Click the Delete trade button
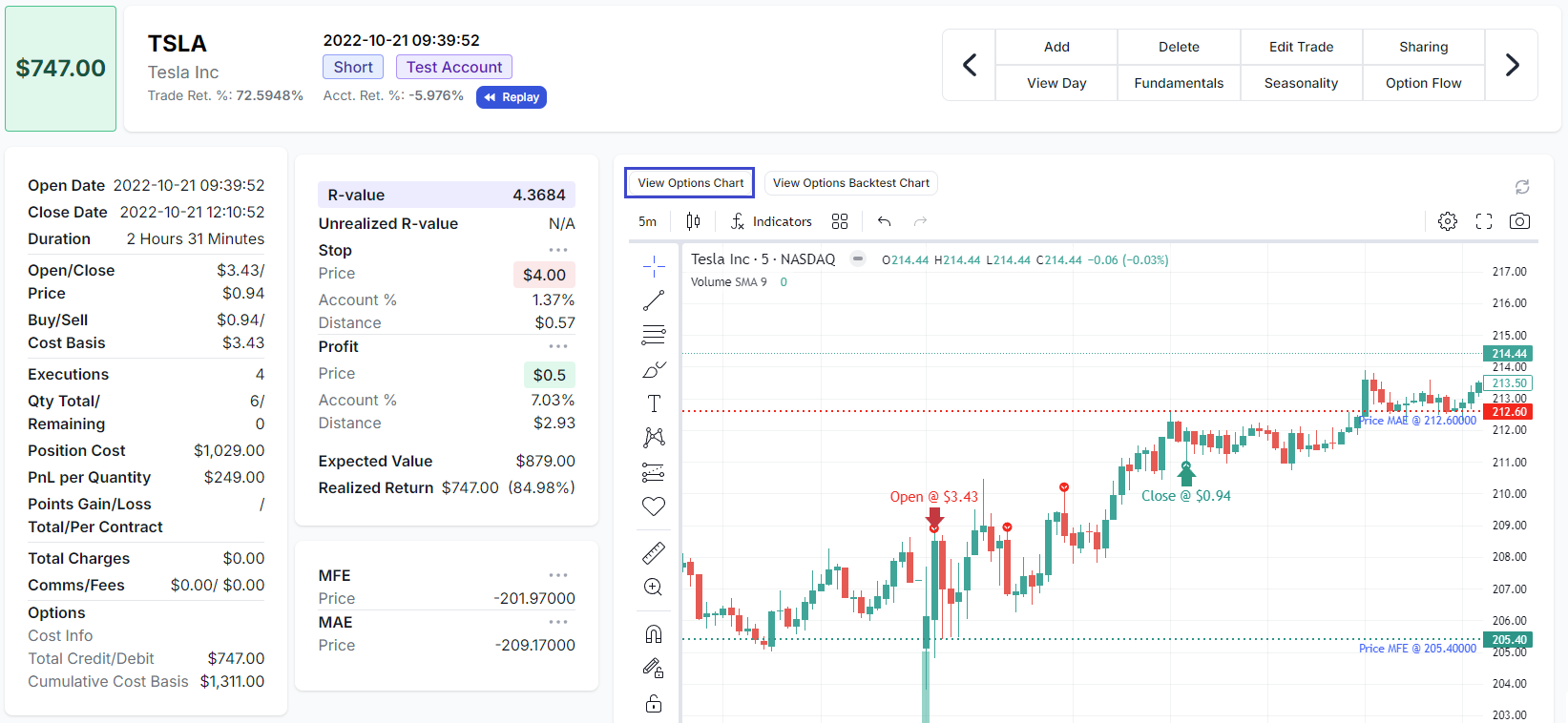 (x=1180, y=47)
